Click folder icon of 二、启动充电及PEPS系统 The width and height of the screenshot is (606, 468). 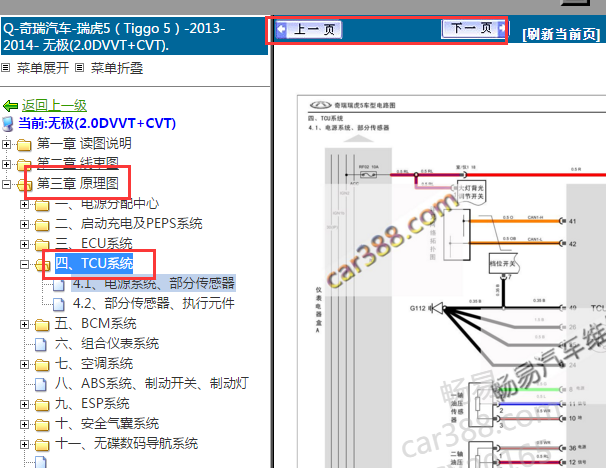(x=42, y=225)
